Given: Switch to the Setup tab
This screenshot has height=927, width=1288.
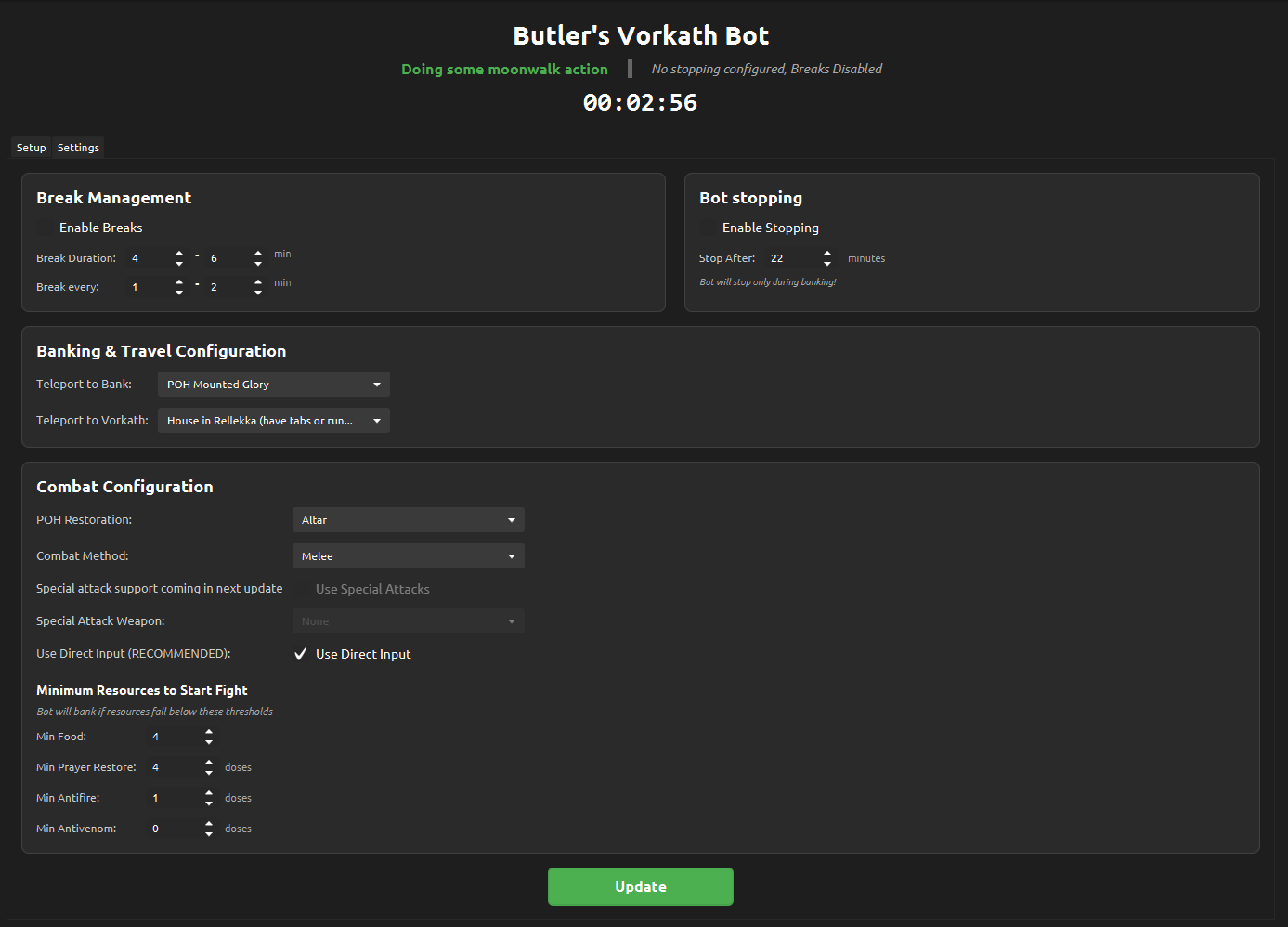Looking at the screenshot, I should pyautogui.click(x=31, y=148).
